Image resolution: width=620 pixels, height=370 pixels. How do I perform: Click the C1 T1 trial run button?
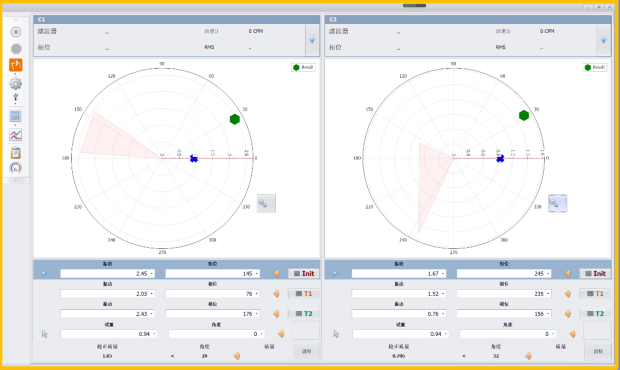304,294
